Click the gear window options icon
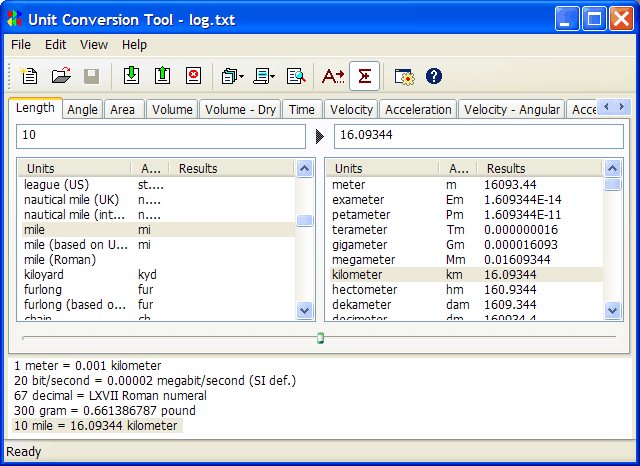The width and height of the screenshot is (640, 466). point(404,75)
